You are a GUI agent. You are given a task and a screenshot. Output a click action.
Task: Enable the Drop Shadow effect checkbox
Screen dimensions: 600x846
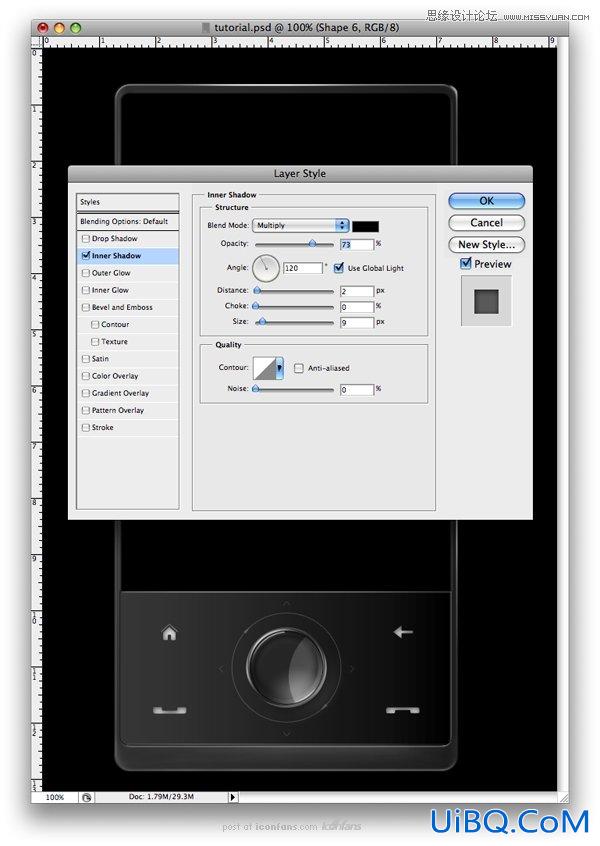[86, 238]
